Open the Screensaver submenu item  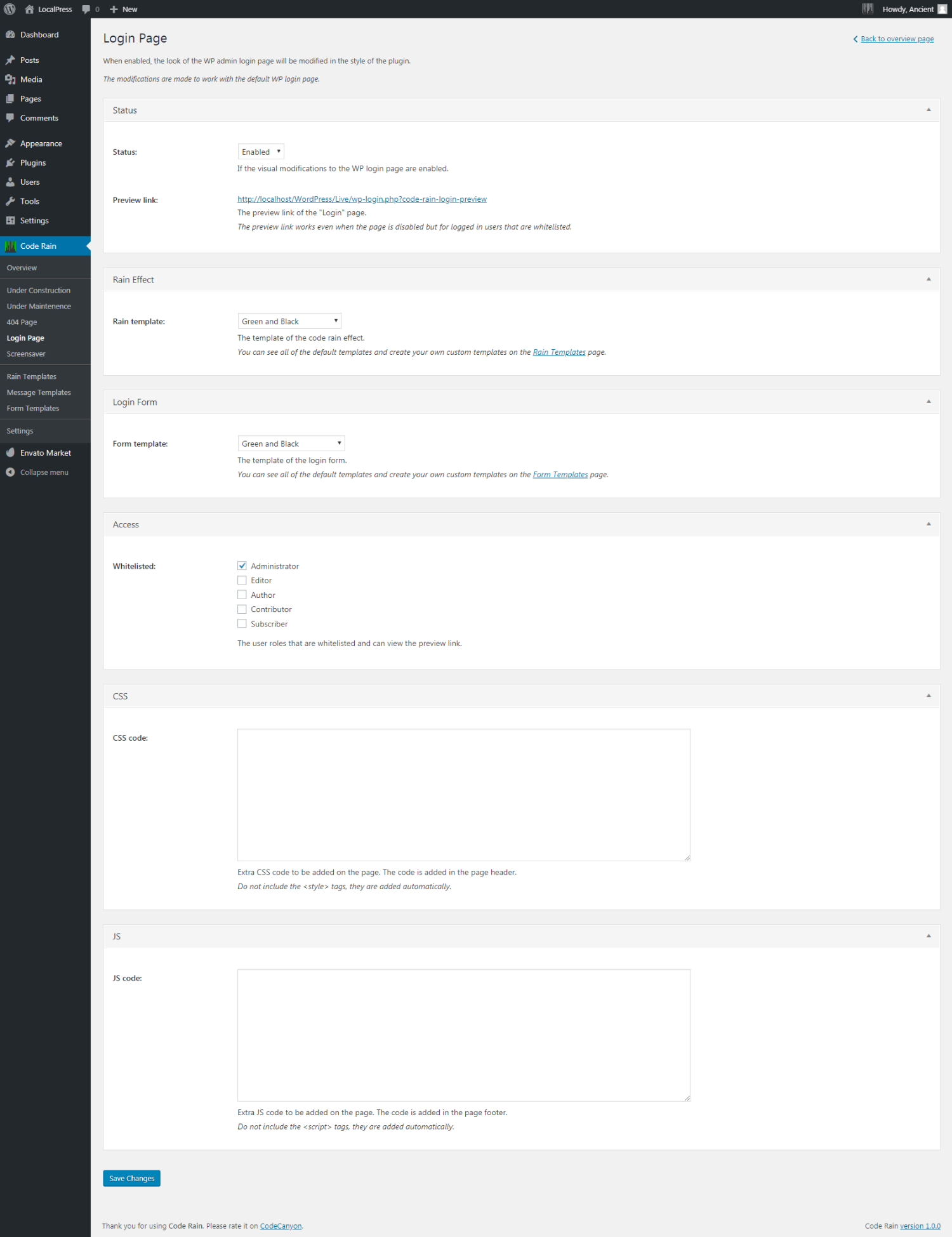26,354
